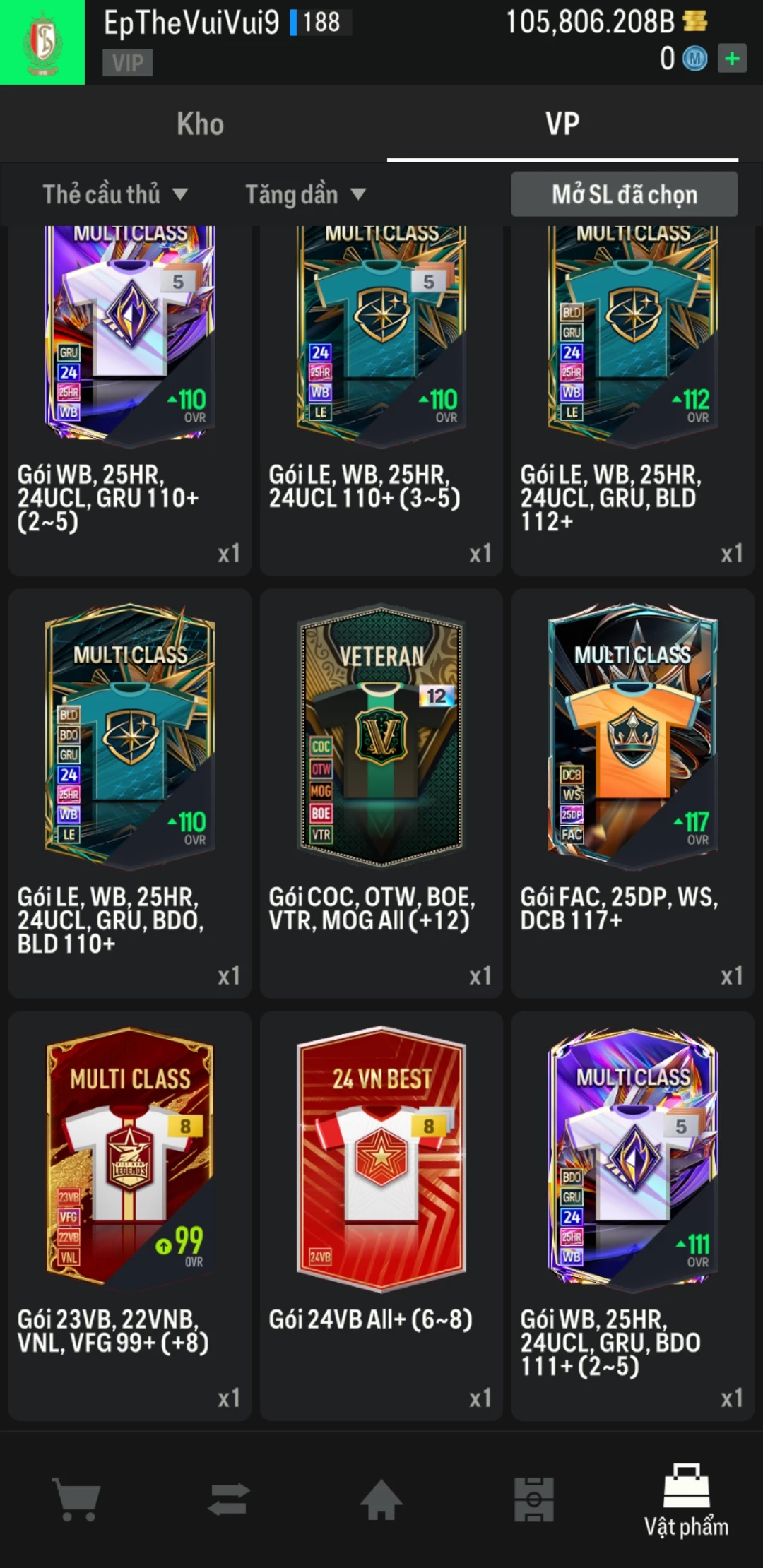Select the 23VB, 22VNB, VNL 99+ pack
The width and height of the screenshot is (763, 1568).
tap(130, 1216)
